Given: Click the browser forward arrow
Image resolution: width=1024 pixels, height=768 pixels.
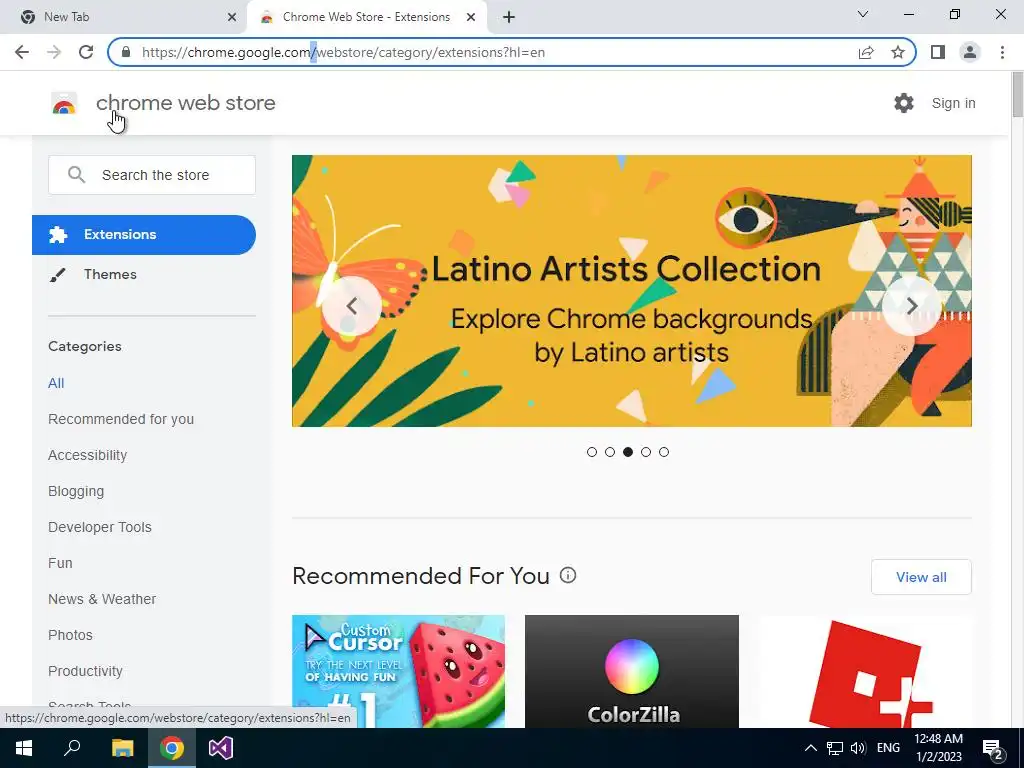Looking at the screenshot, I should 54,52.
